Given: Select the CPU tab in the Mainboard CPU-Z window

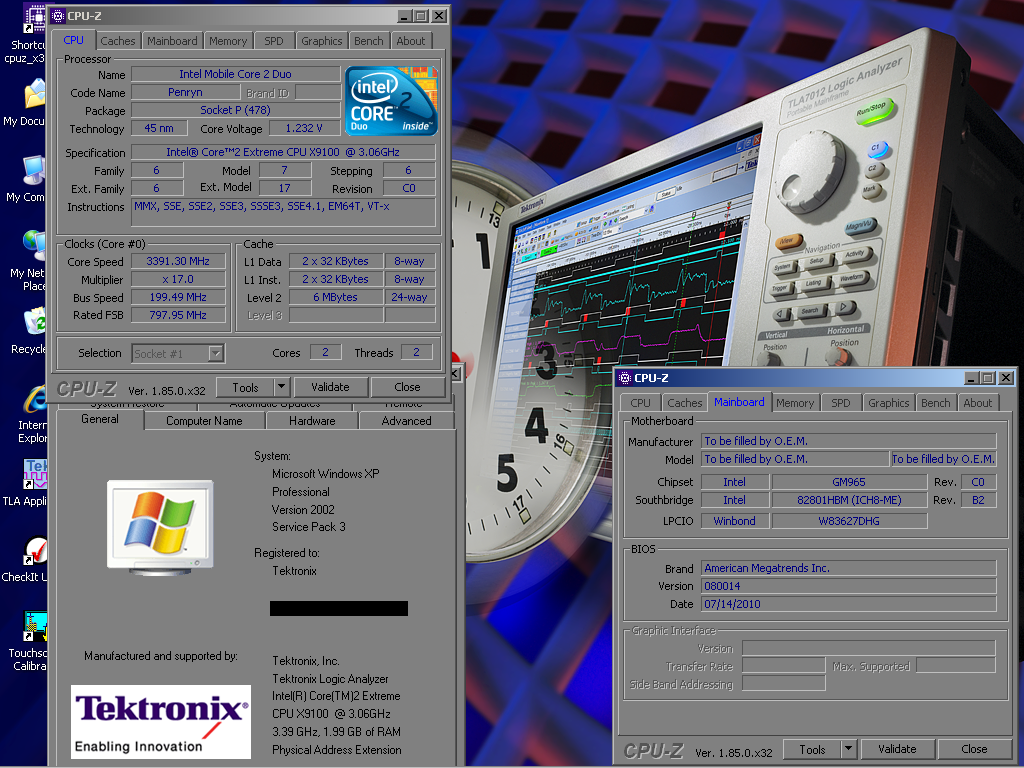Looking at the screenshot, I should pos(640,403).
